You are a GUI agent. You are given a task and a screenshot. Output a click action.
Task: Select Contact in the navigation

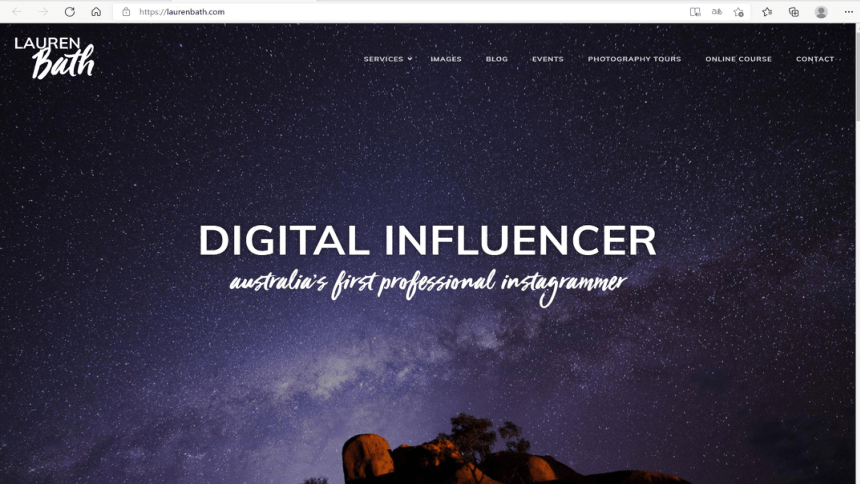point(815,59)
